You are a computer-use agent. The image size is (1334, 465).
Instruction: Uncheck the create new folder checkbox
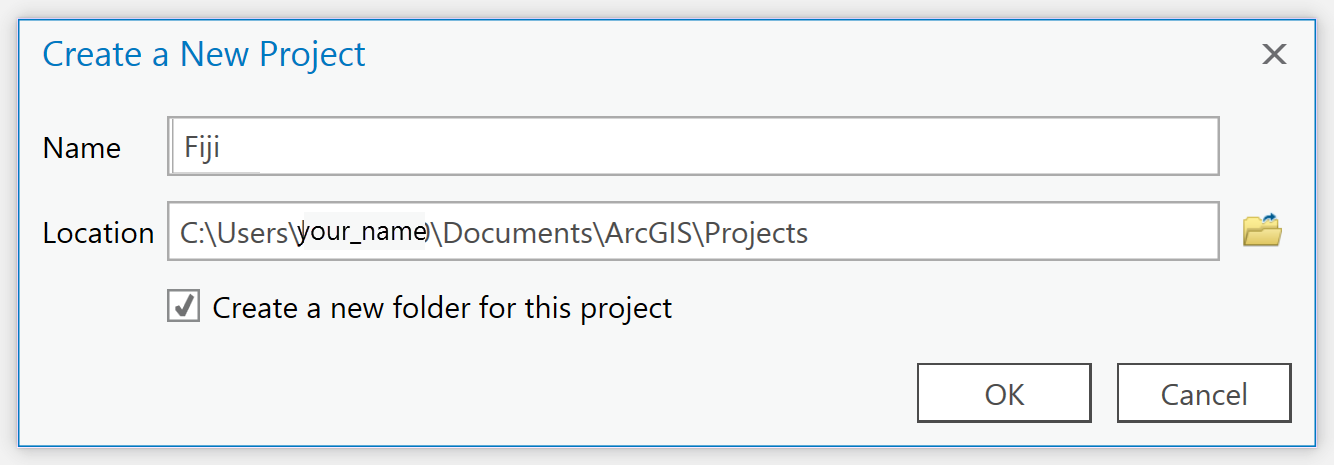point(183,307)
